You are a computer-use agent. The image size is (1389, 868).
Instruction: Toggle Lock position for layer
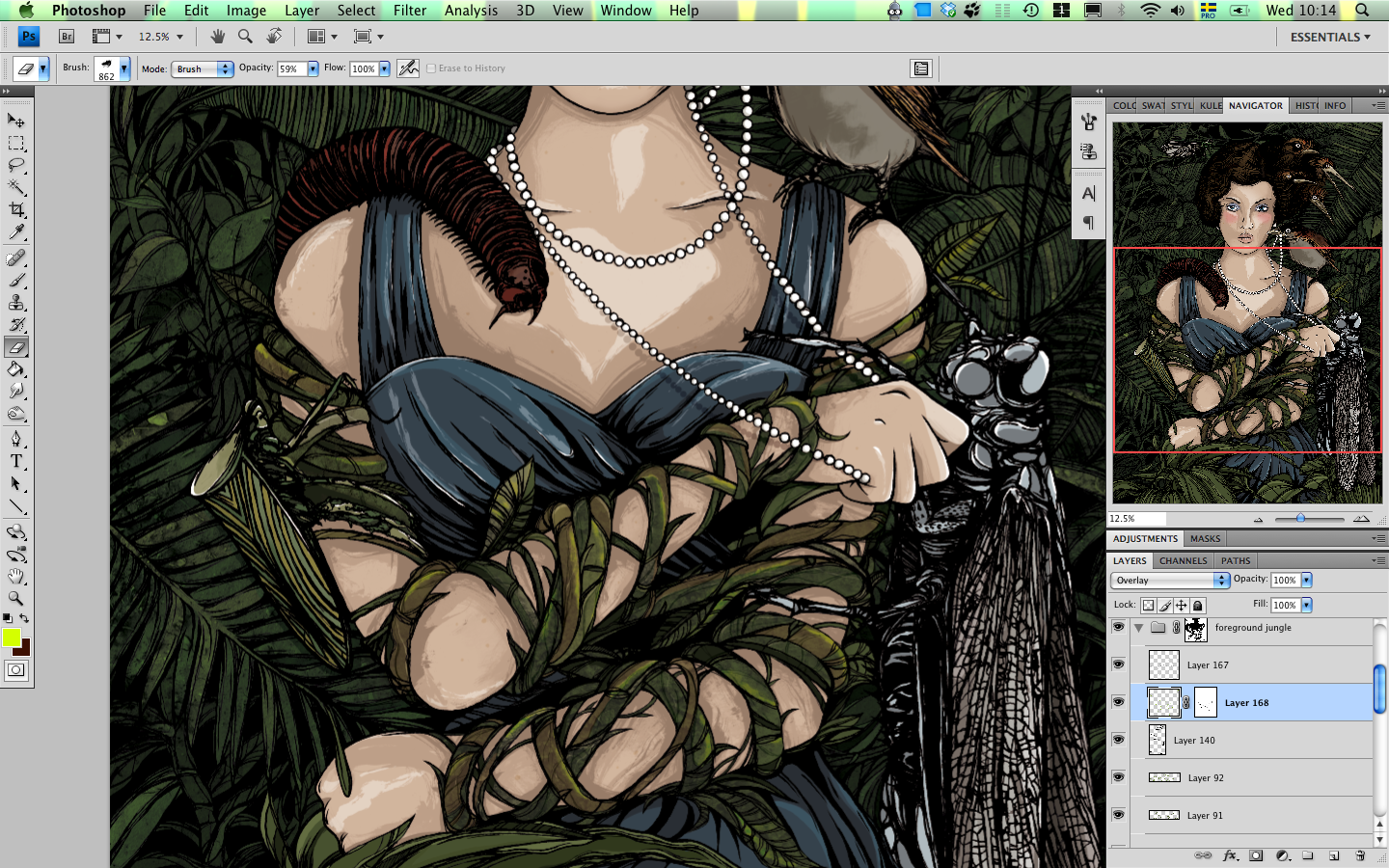click(x=1181, y=606)
